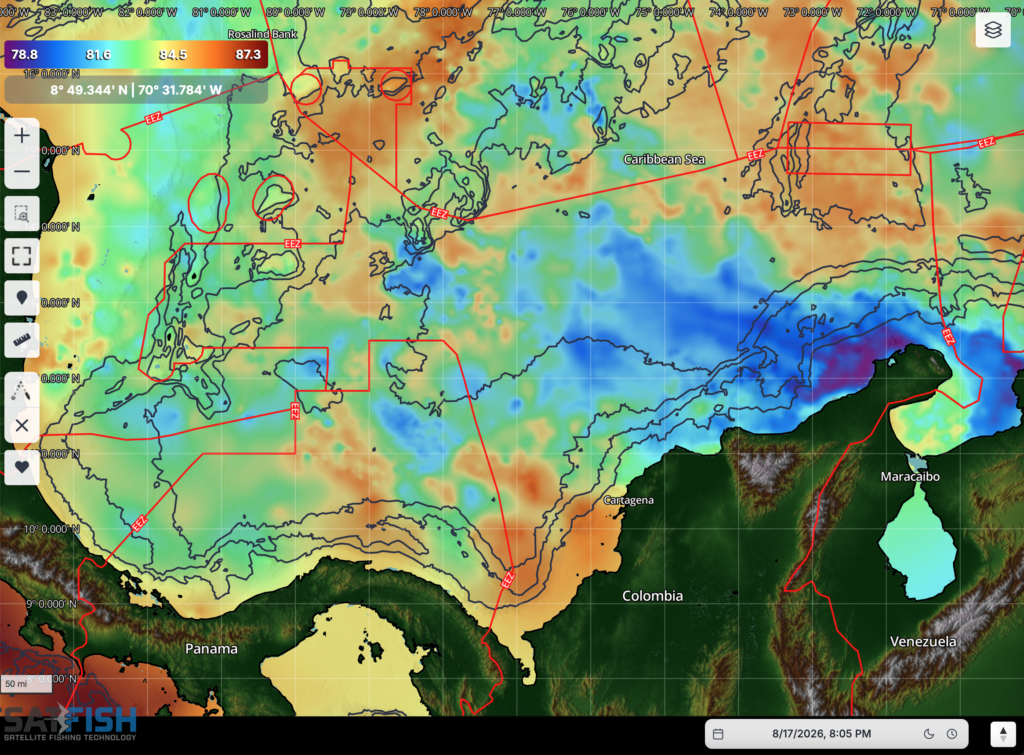The height and width of the screenshot is (755, 1024).
Task: Click the EEZ label near Cartagena coast
Action: [507, 579]
